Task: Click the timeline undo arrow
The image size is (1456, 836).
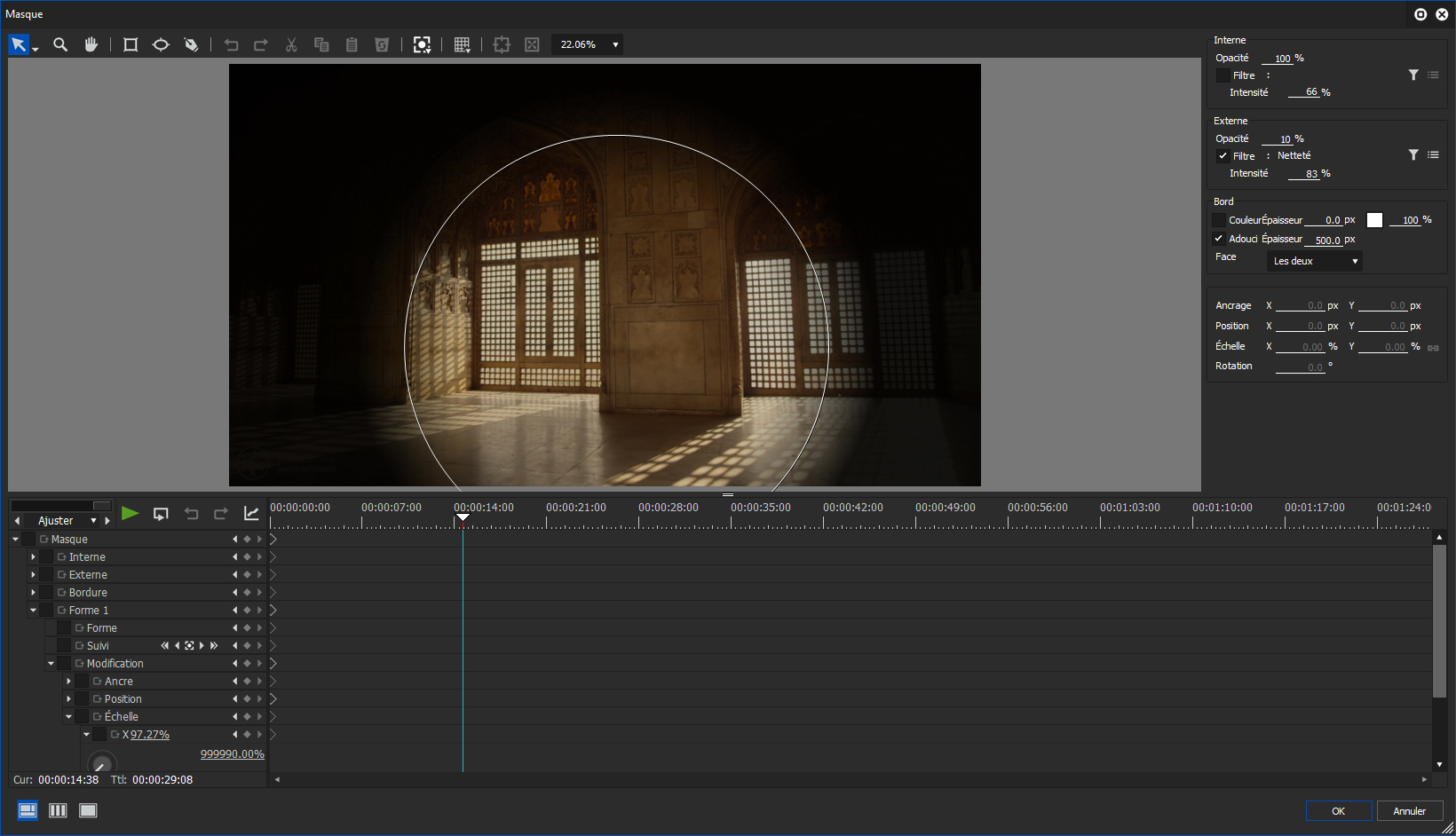Action: pos(191,514)
